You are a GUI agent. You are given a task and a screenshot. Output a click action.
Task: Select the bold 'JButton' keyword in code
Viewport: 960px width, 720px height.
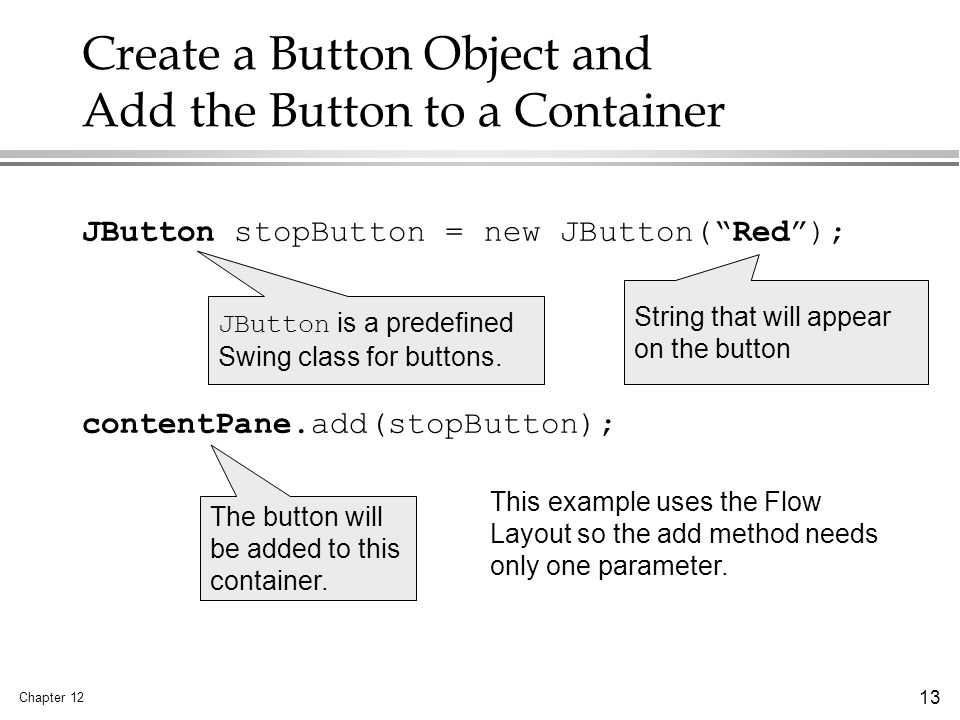coord(148,232)
